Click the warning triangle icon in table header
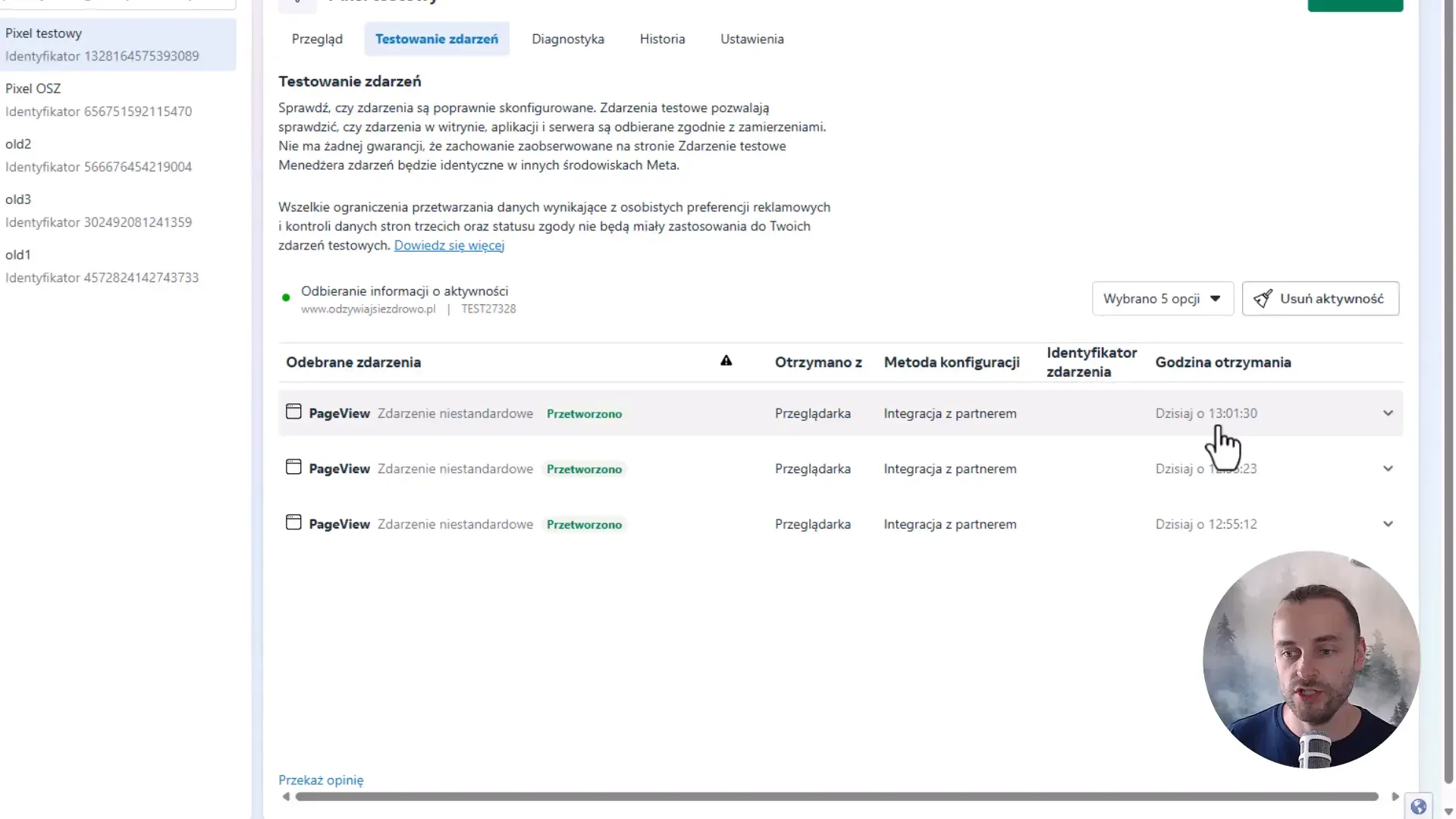Screen dimensions: 1456x819 pyautogui.click(x=726, y=361)
